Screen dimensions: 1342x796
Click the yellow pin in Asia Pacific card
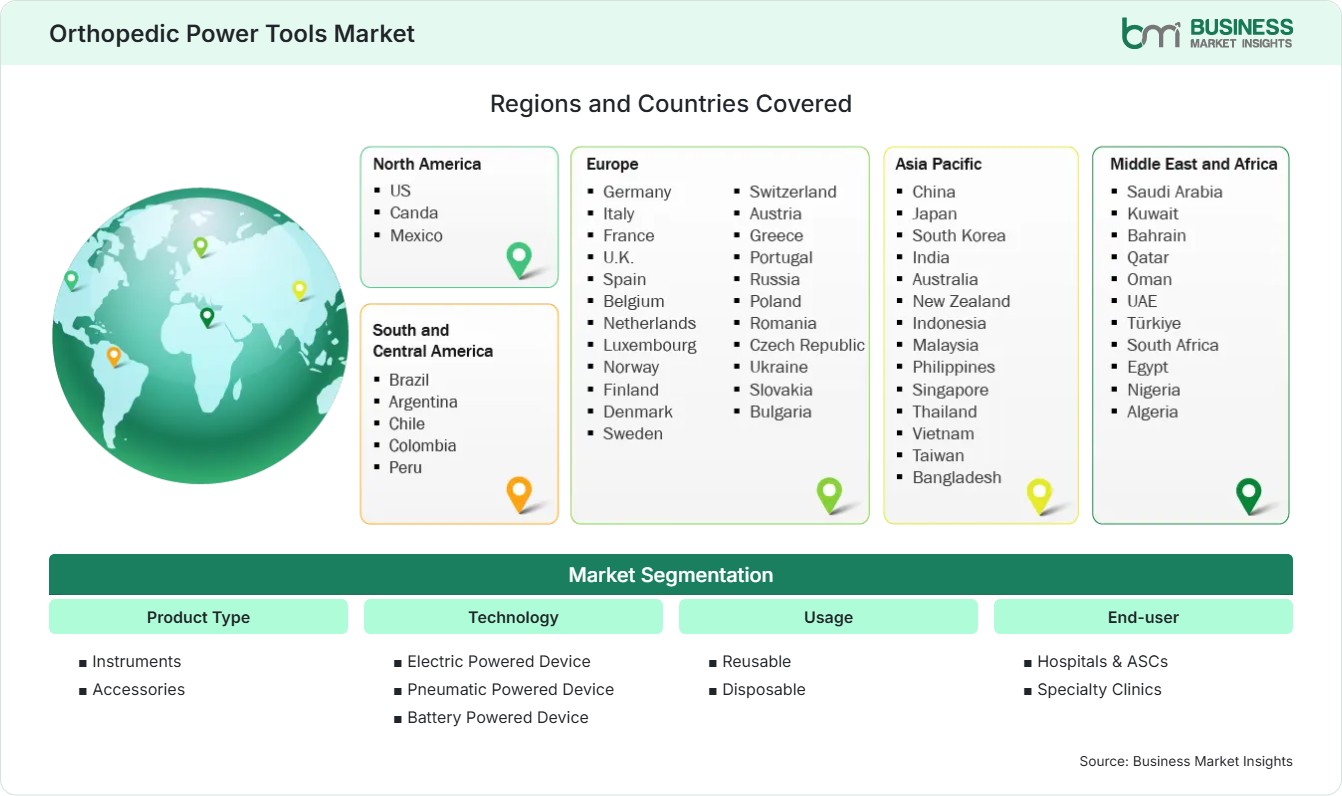click(1040, 496)
